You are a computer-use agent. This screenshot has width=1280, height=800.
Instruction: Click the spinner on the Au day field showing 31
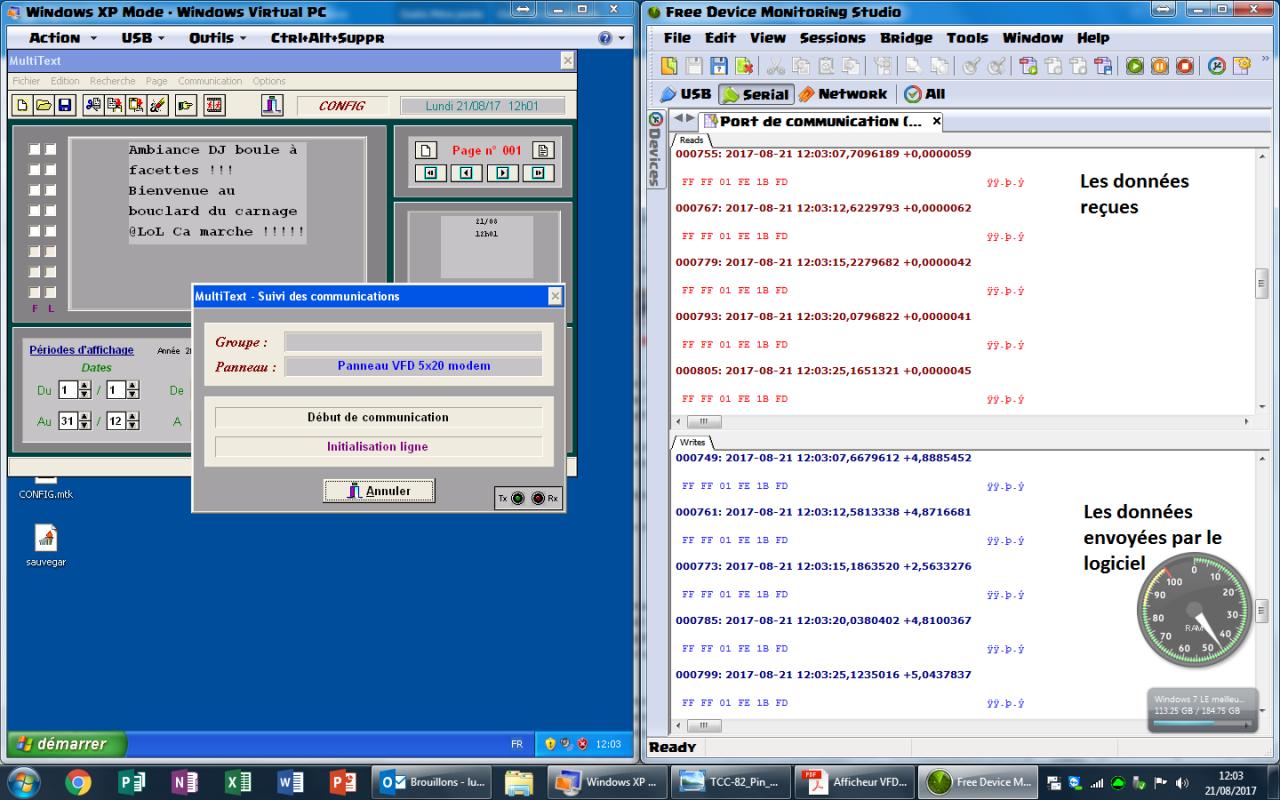[84, 422]
